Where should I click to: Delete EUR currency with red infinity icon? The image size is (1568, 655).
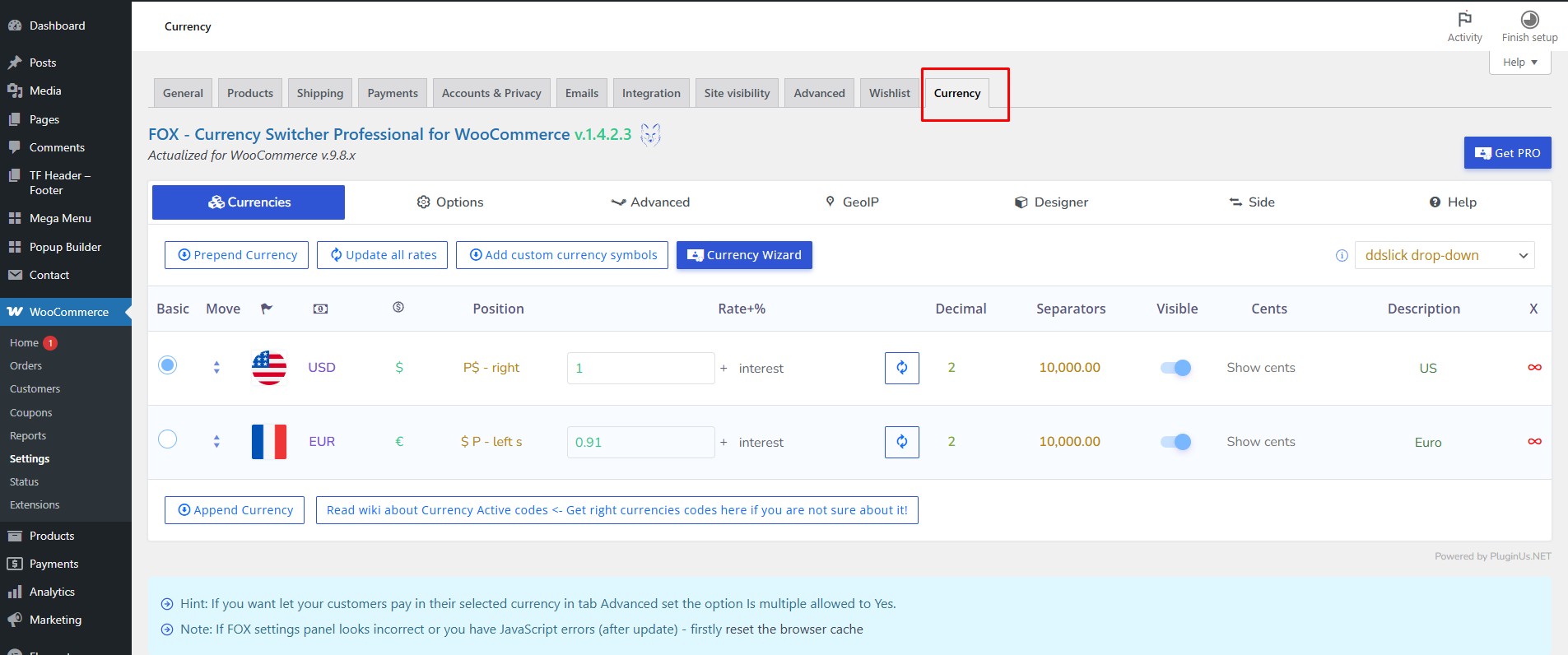pos(1534,442)
